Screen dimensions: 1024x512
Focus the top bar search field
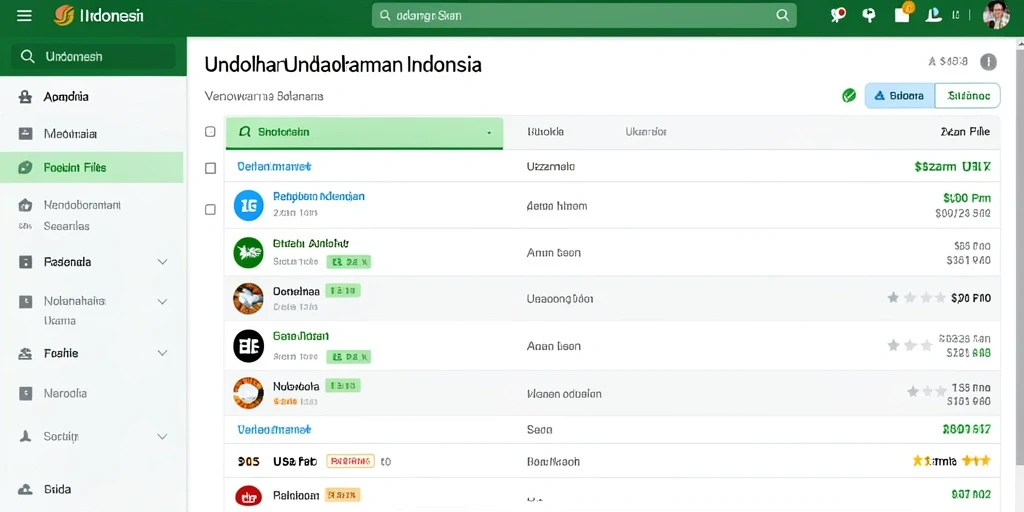point(584,16)
